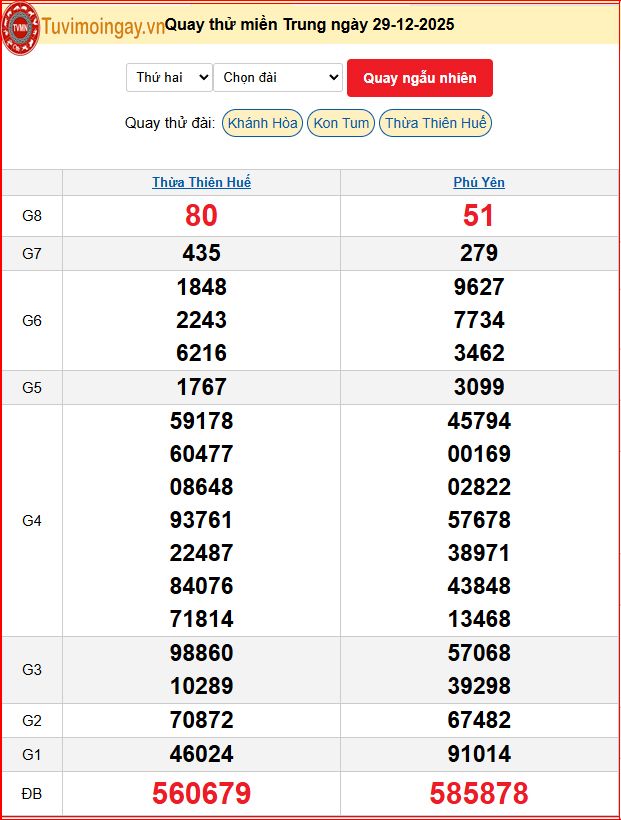Select the special prize number 560679

201,794
